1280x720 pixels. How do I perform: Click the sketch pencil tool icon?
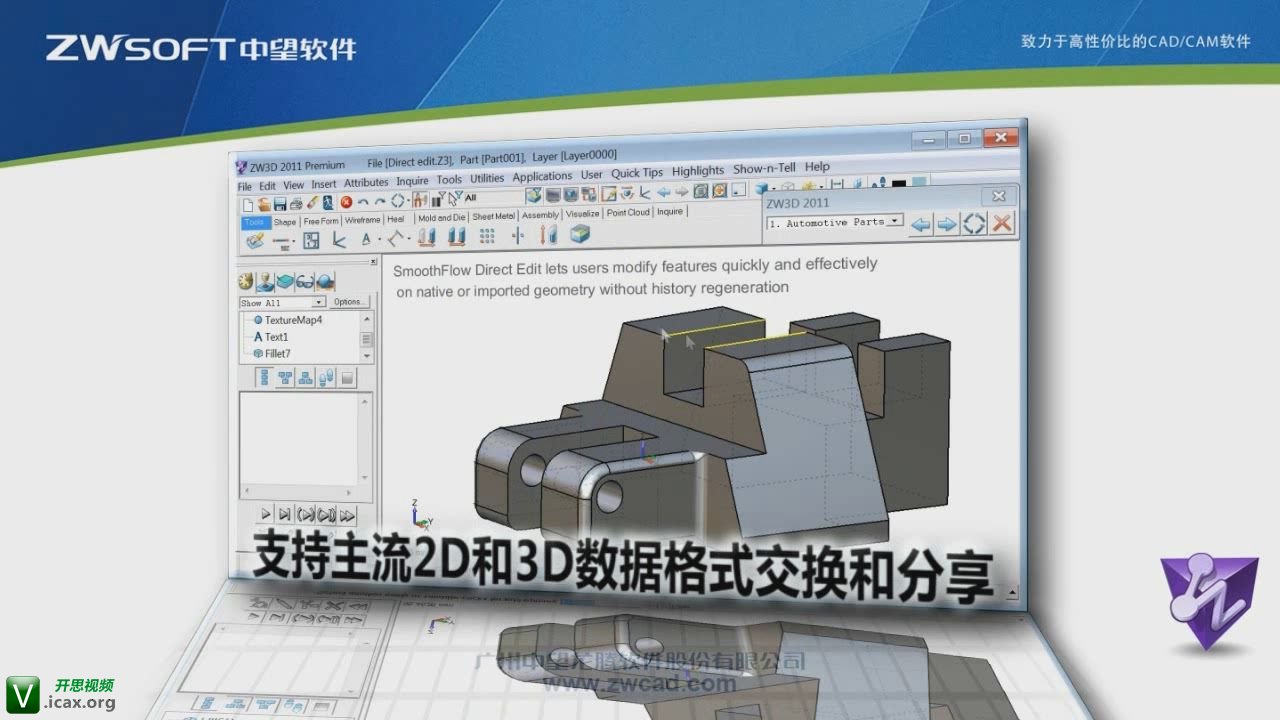coord(254,240)
